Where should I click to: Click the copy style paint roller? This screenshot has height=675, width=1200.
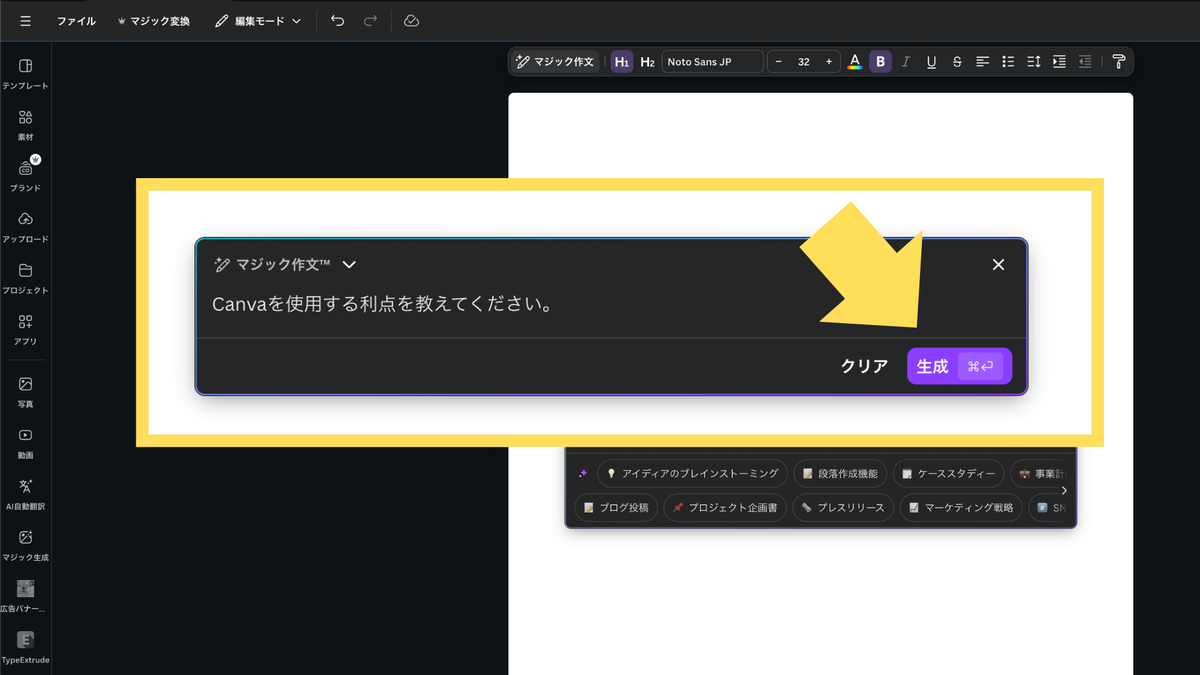(1119, 62)
